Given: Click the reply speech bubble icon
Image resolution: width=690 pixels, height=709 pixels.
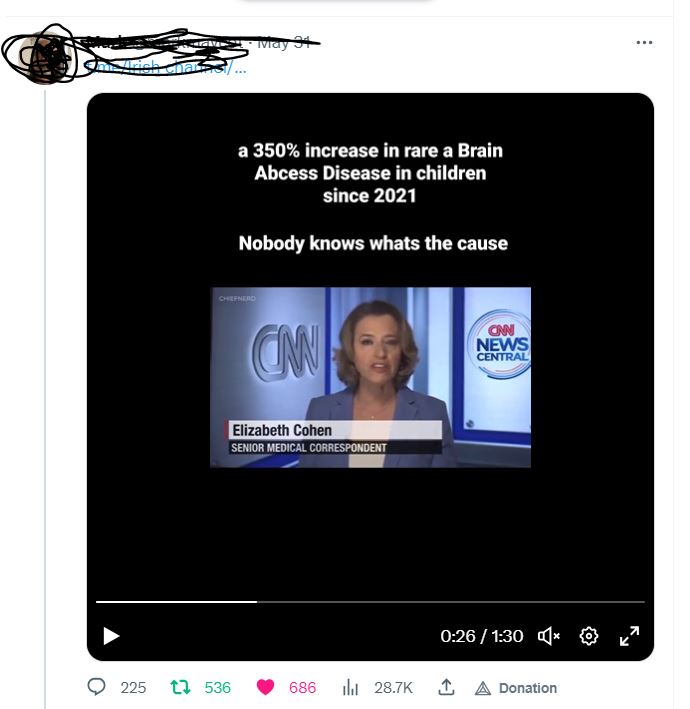Looking at the screenshot, I should pyautogui.click(x=96, y=687).
